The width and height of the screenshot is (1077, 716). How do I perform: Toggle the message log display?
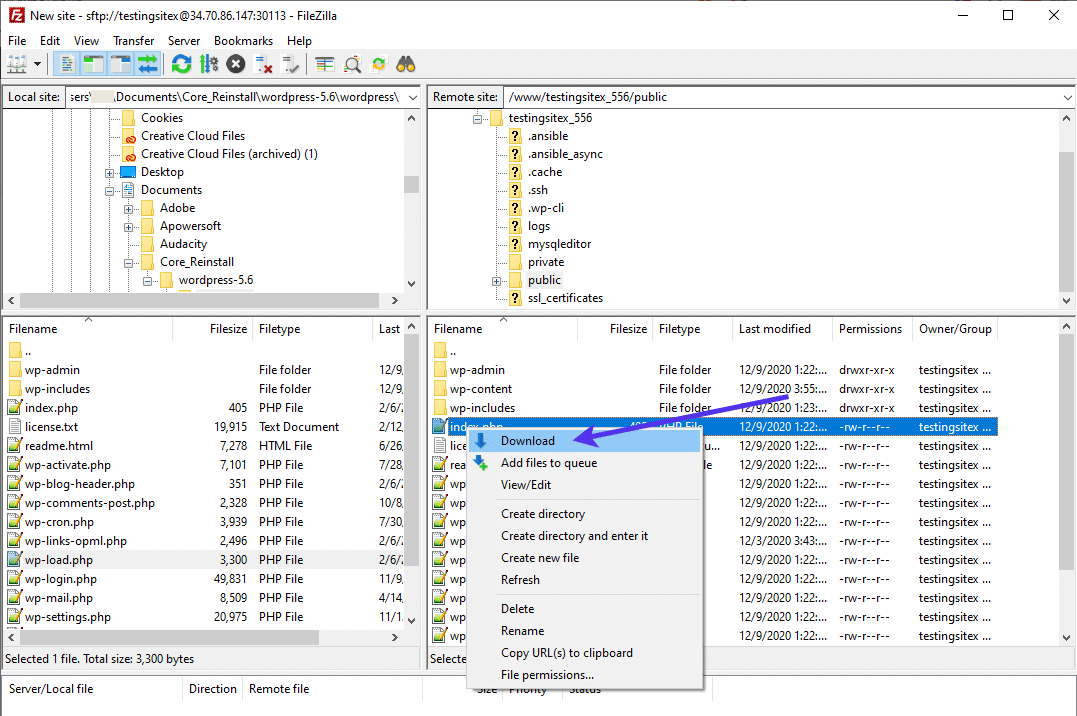66,63
